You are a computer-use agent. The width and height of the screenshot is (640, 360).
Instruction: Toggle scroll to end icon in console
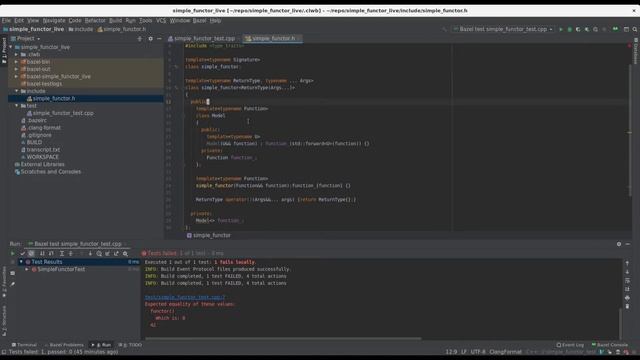pyautogui.click(x=627, y=289)
